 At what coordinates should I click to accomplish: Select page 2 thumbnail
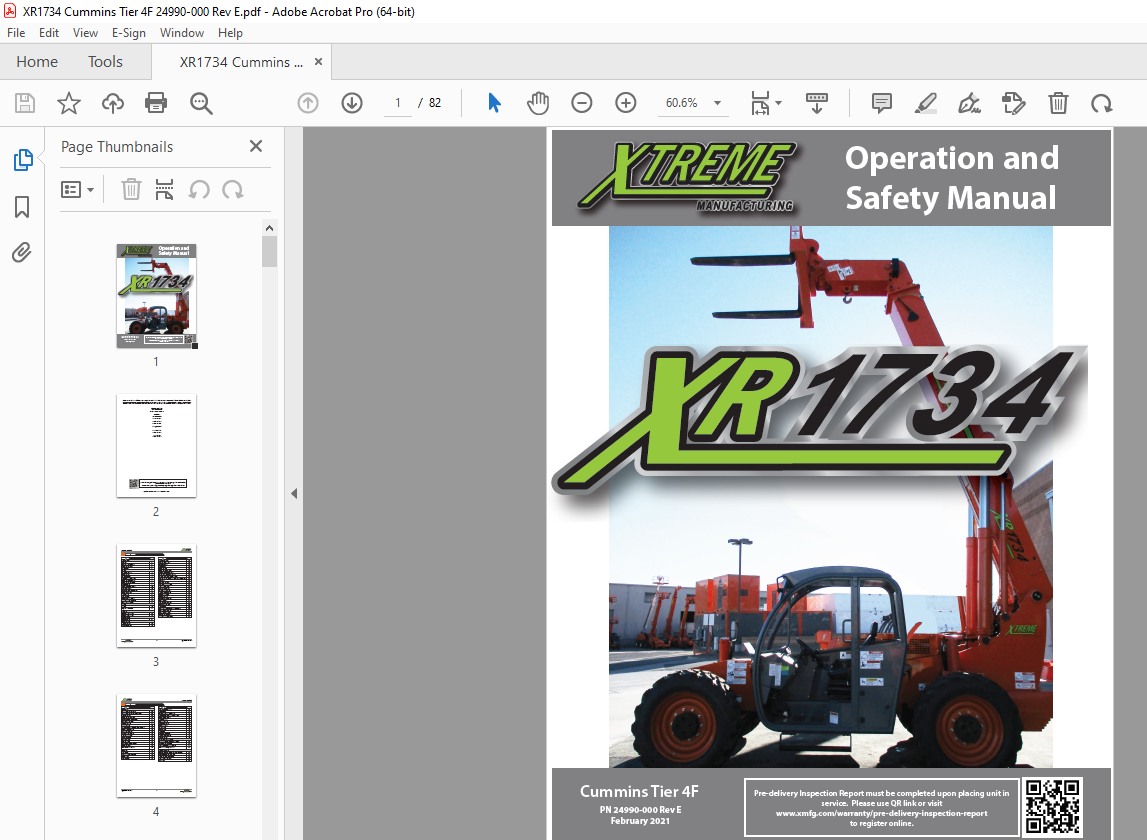(157, 446)
